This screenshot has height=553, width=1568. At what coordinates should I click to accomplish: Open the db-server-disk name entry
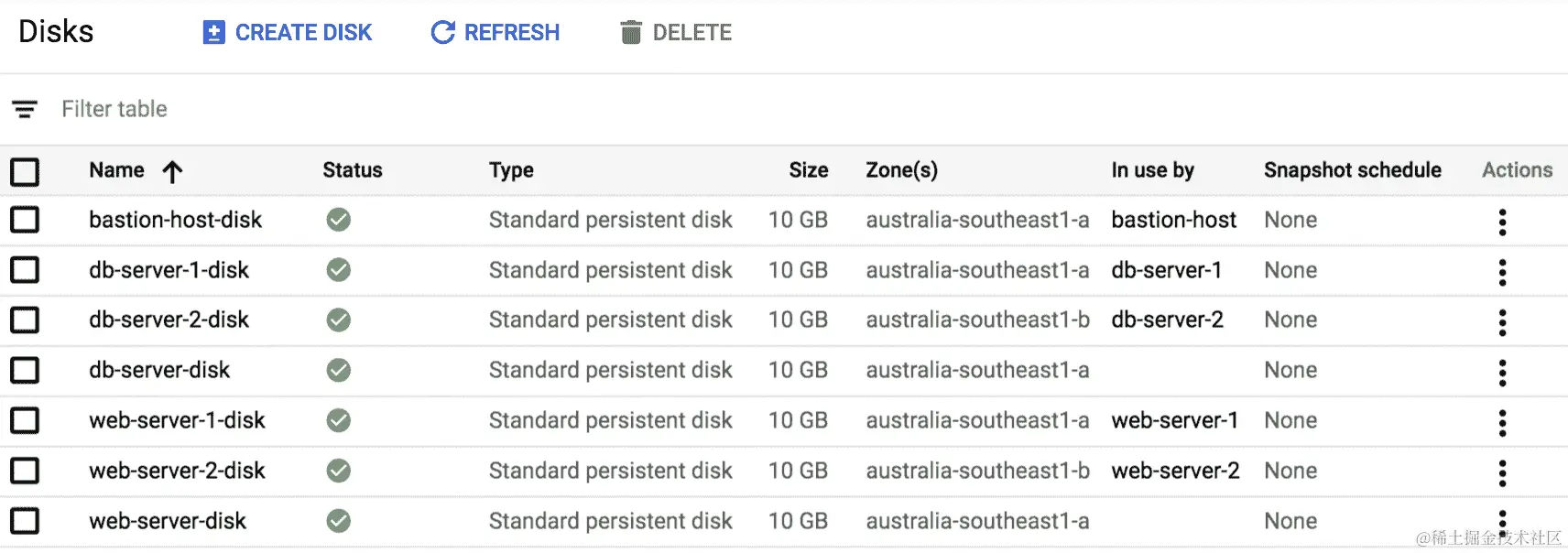point(159,370)
